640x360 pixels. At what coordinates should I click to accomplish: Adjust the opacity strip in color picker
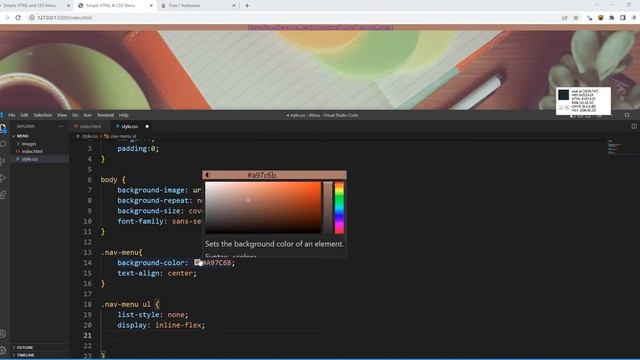(328, 208)
